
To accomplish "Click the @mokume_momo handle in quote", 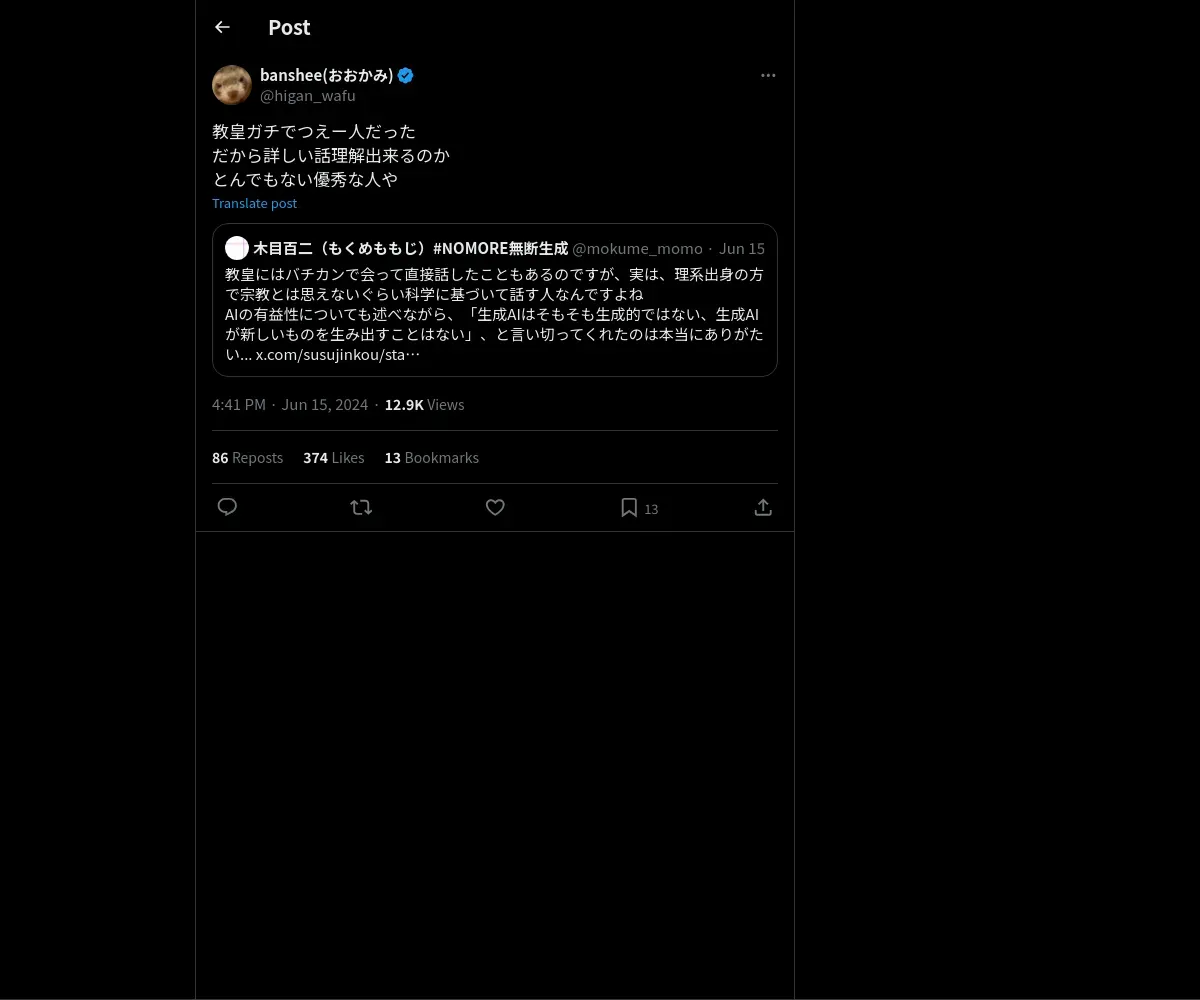I will coord(637,248).
